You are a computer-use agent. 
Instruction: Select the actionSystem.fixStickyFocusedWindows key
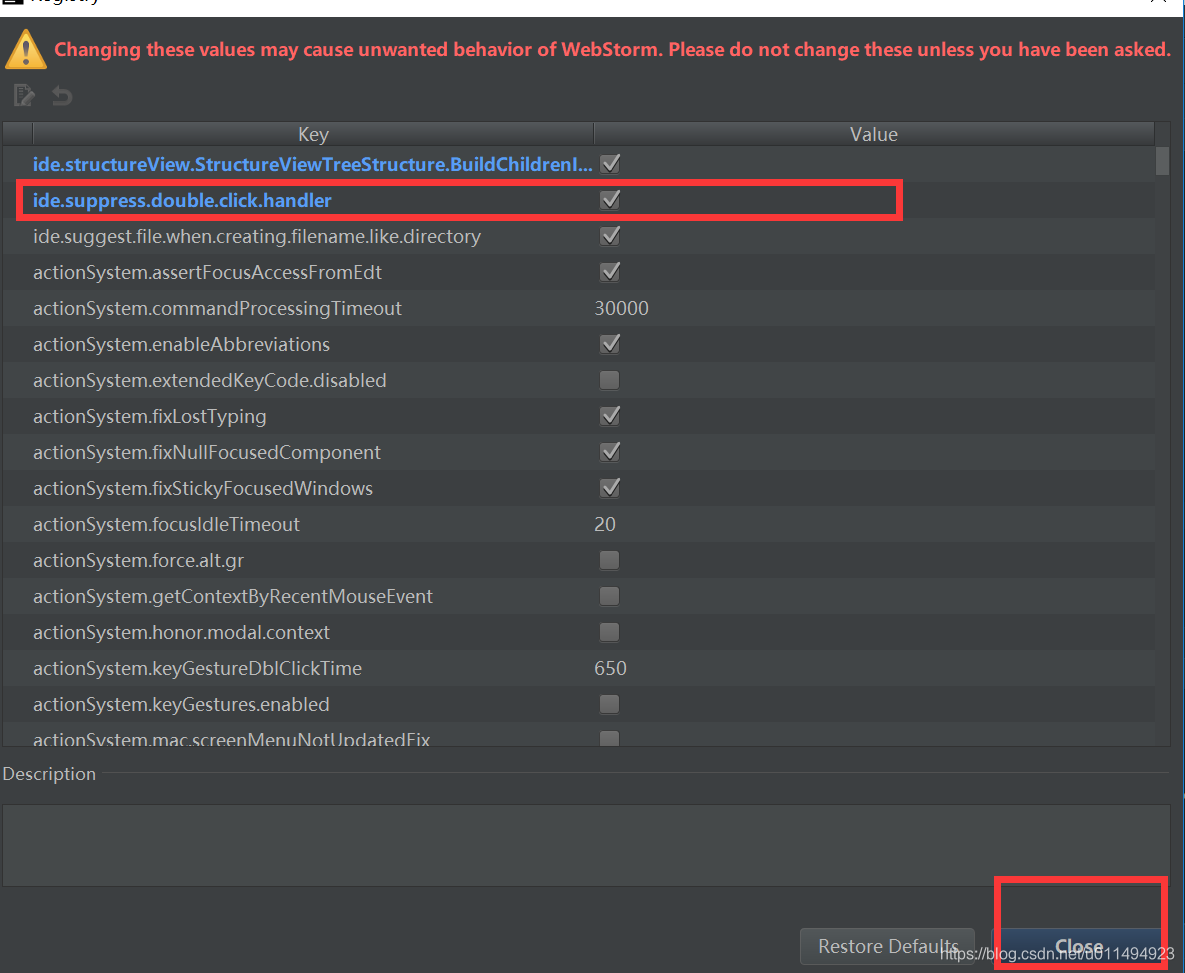(203, 488)
